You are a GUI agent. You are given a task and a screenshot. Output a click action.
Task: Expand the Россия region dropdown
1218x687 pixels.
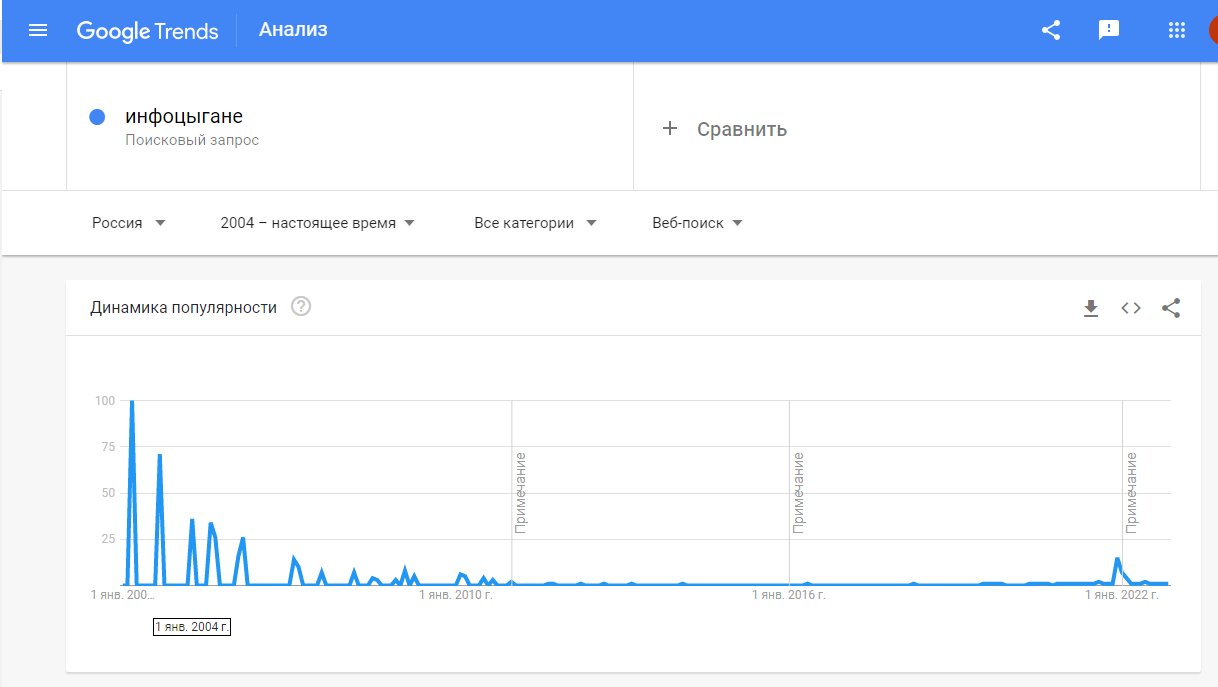pyautogui.click(x=129, y=223)
